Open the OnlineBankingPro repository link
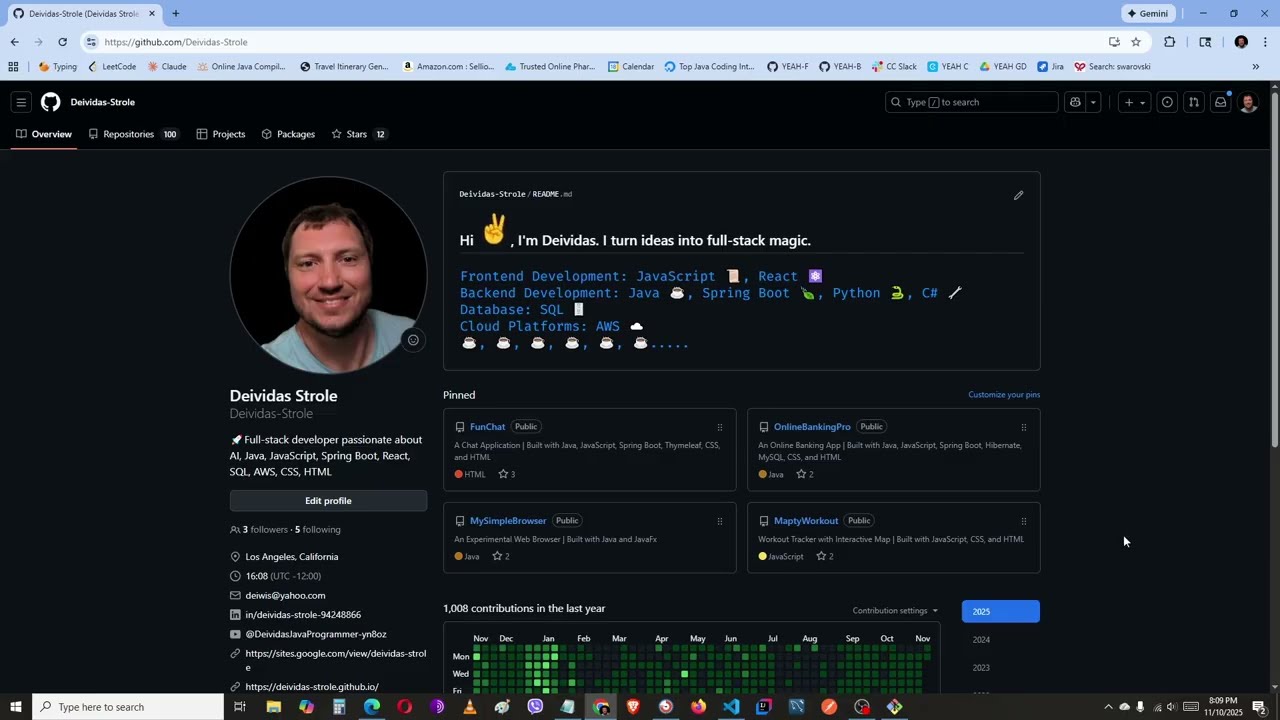This screenshot has height=720, width=1280. coord(812,427)
